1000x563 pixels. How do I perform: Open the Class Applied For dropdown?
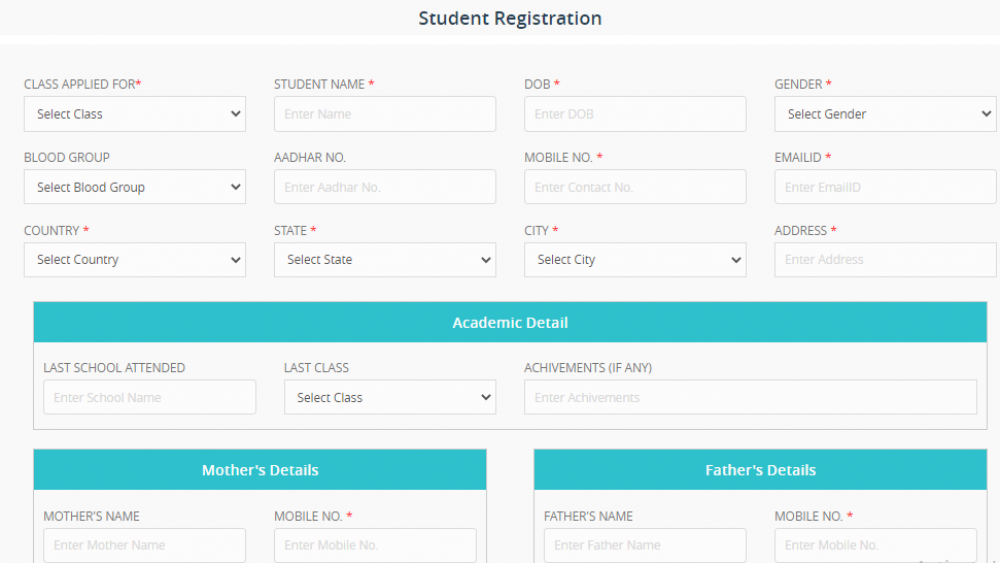134,114
